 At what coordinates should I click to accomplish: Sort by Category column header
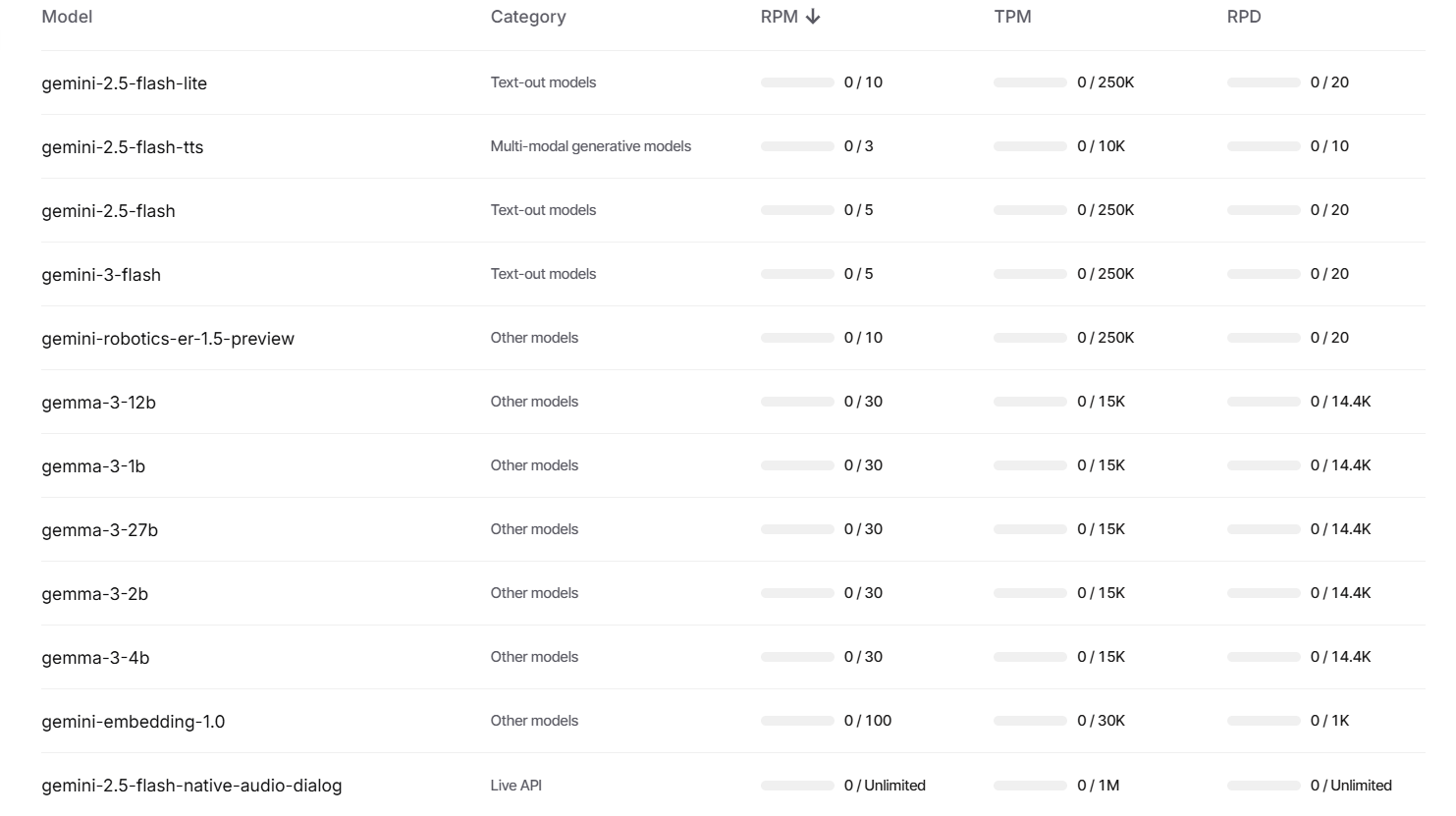point(528,17)
